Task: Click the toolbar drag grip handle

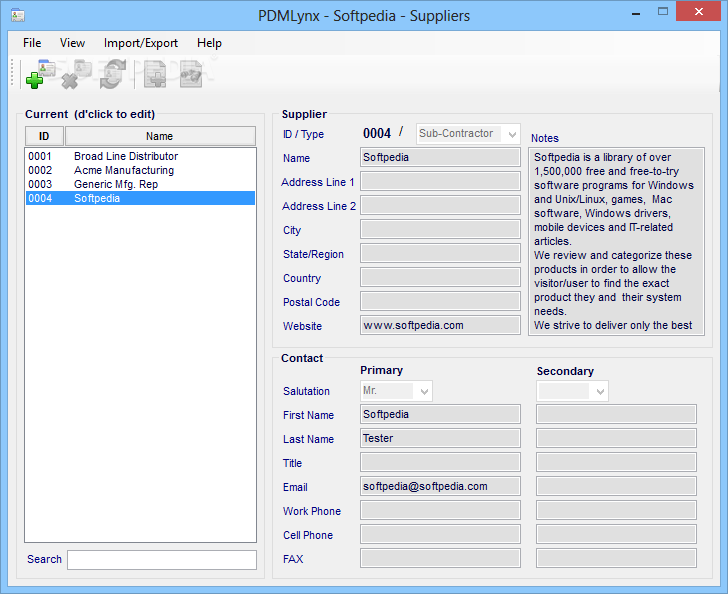Action: (x=13, y=73)
